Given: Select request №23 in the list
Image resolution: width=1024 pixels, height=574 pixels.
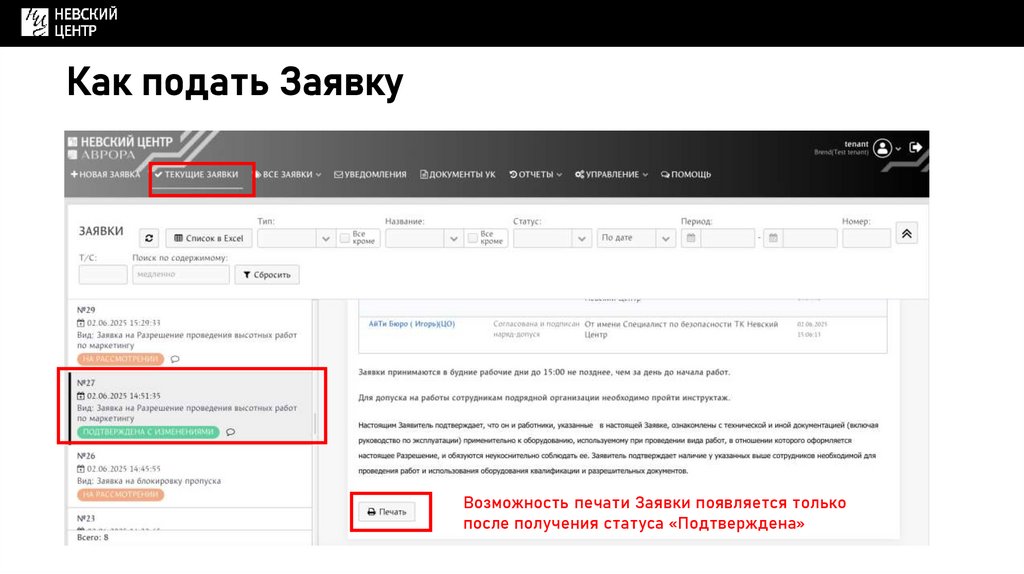Looking at the screenshot, I should click(x=190, y=520).
